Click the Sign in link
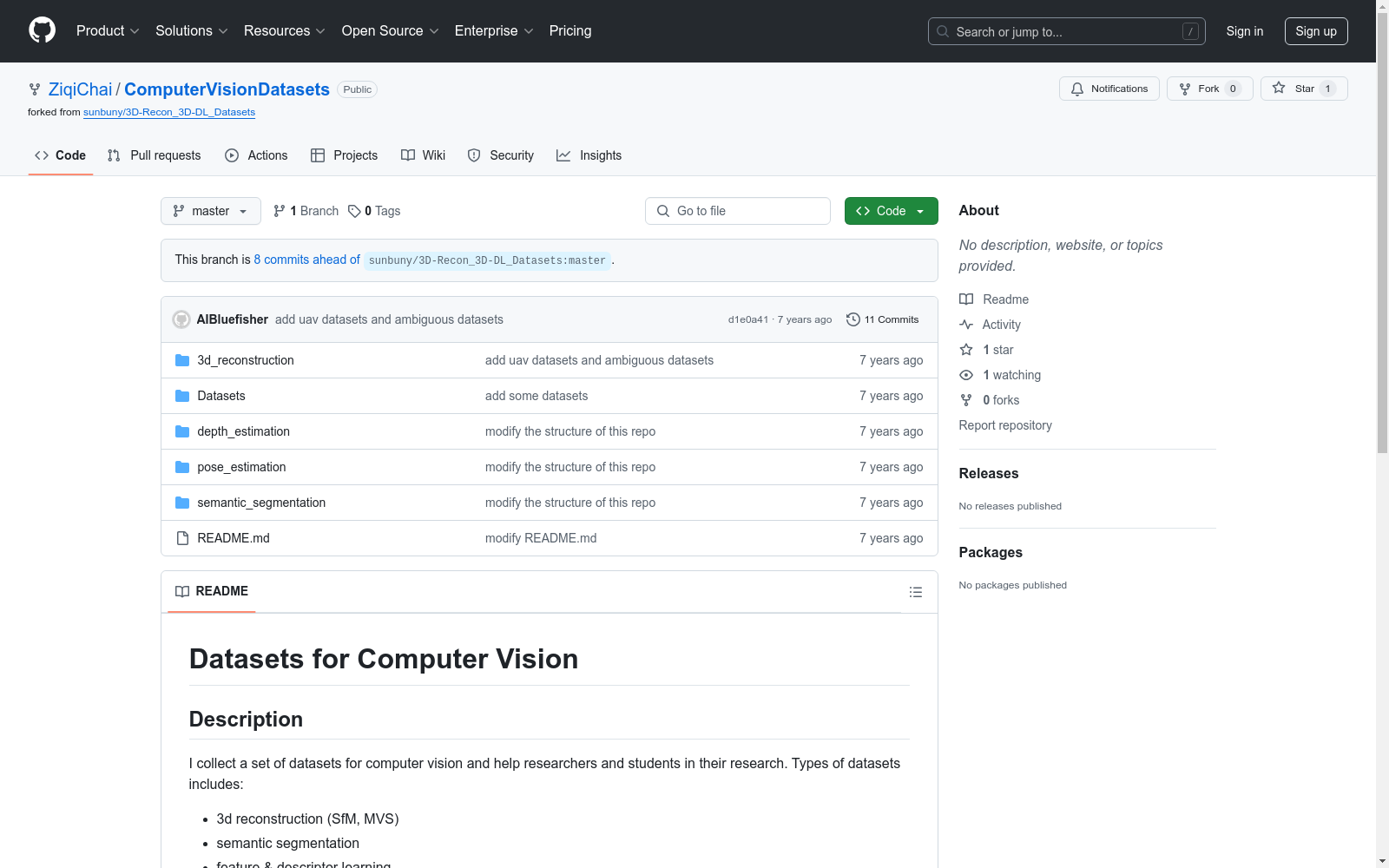1389x868 pixels. tap(1245, 31)
